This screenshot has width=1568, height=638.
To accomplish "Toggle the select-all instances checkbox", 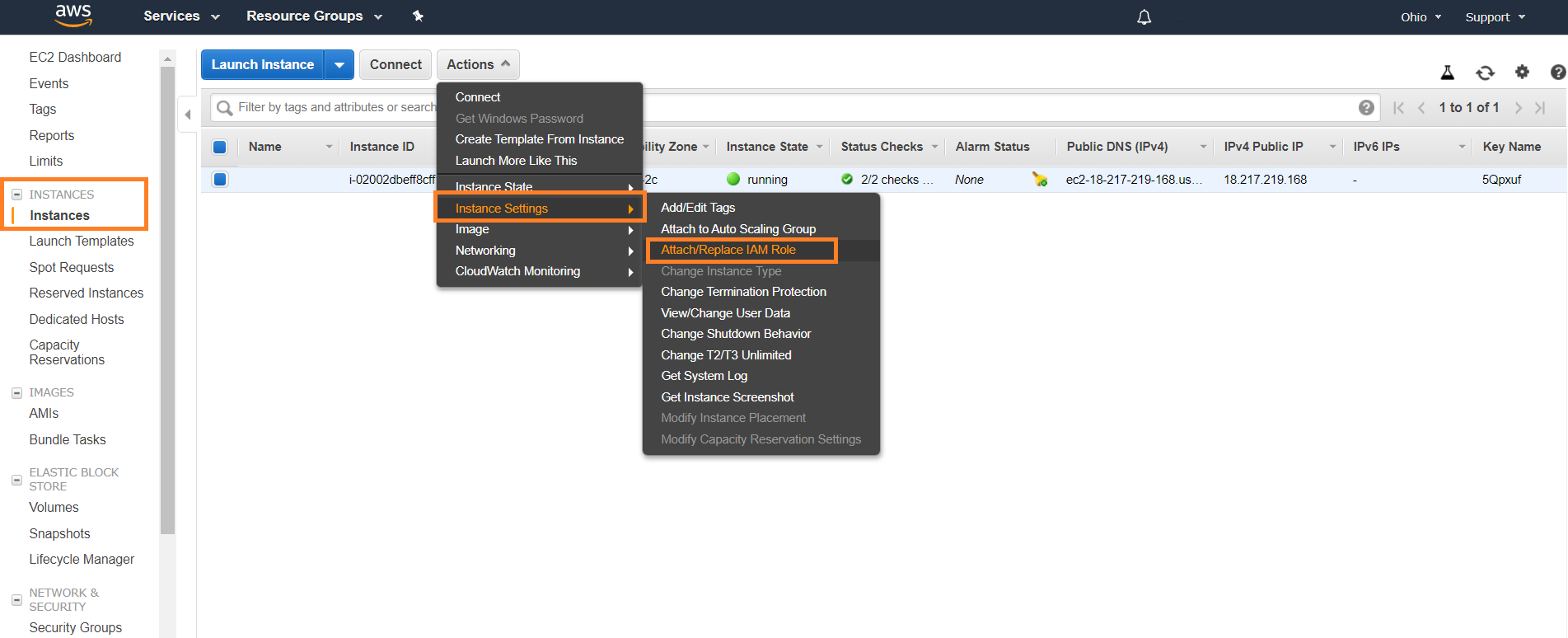I will pos(220,147).
